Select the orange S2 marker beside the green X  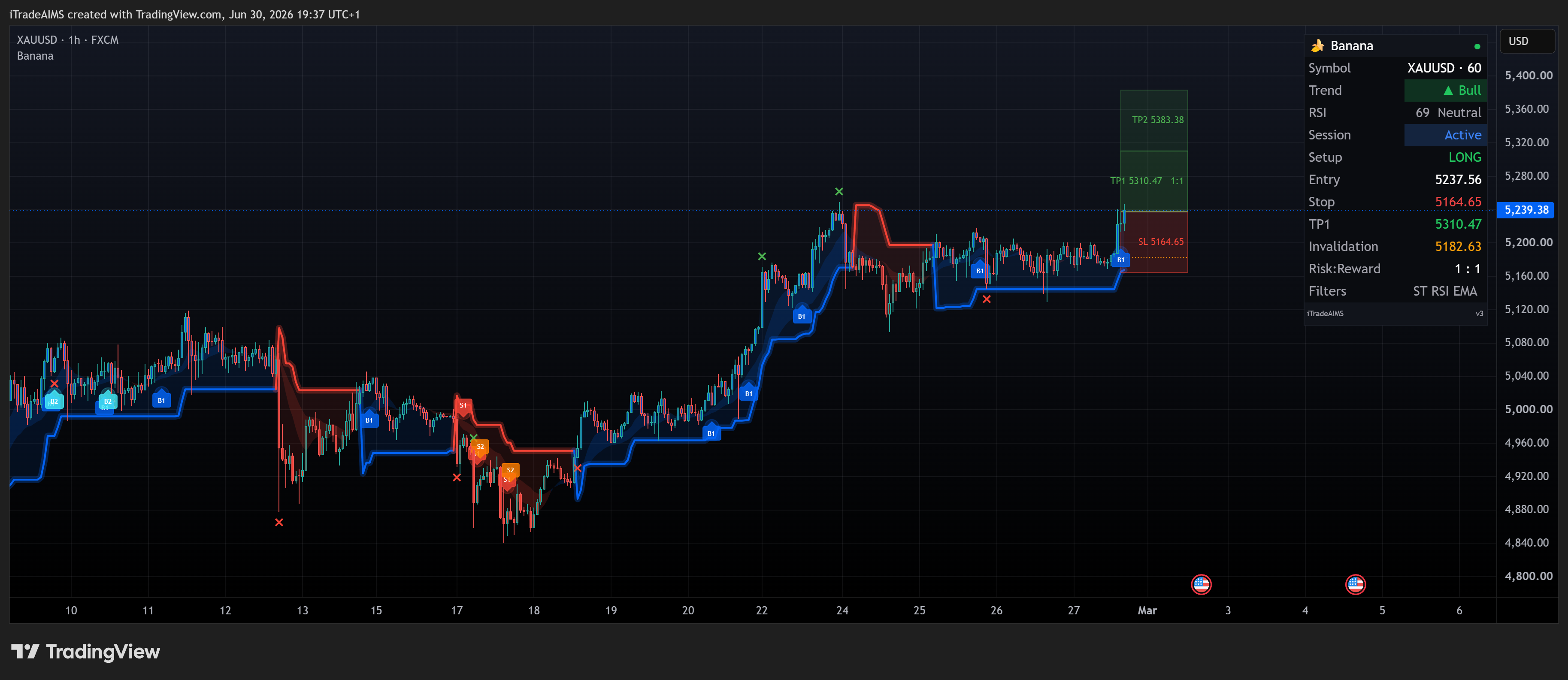tap(480, 447)
